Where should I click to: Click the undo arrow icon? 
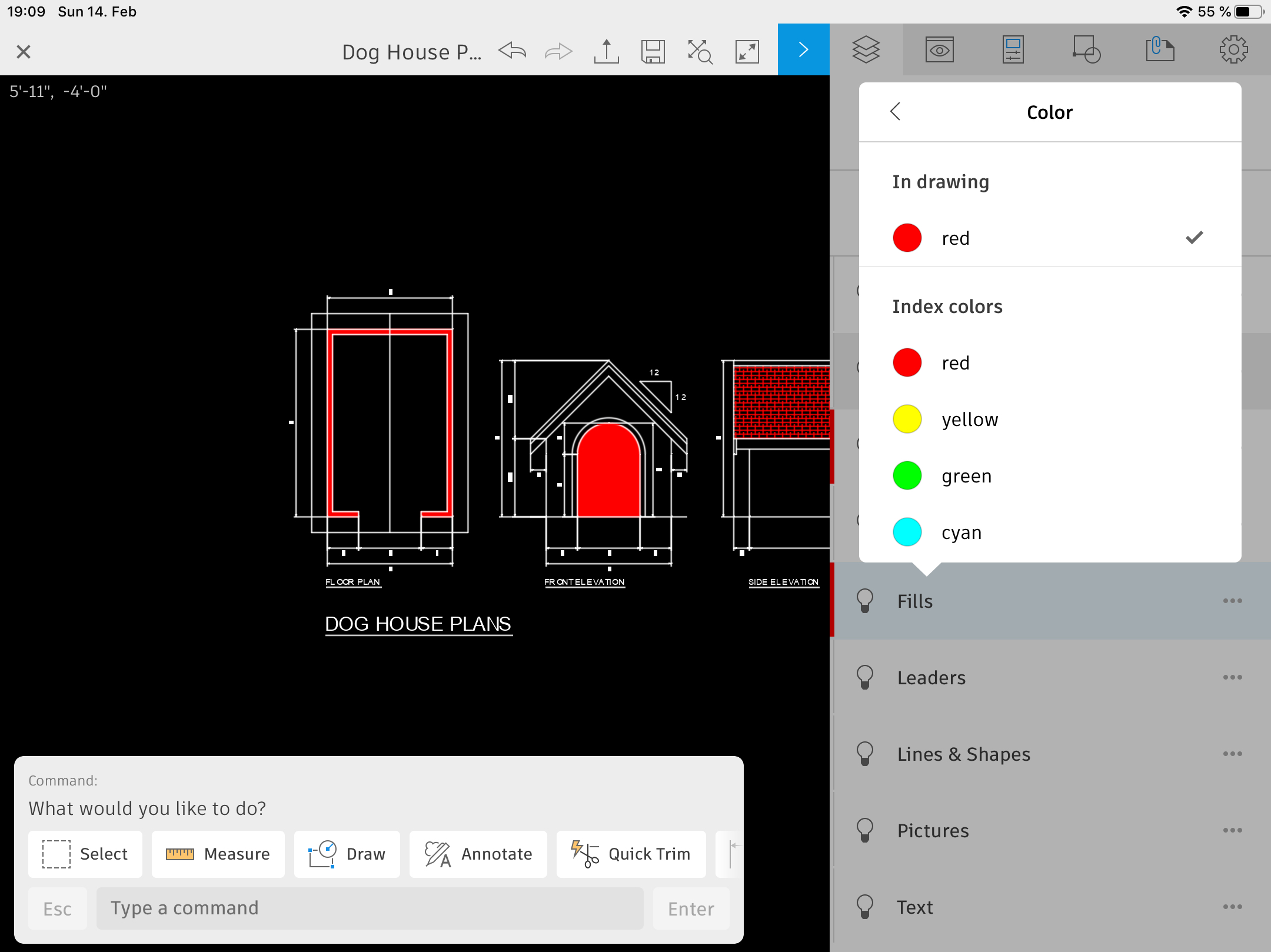512,51
